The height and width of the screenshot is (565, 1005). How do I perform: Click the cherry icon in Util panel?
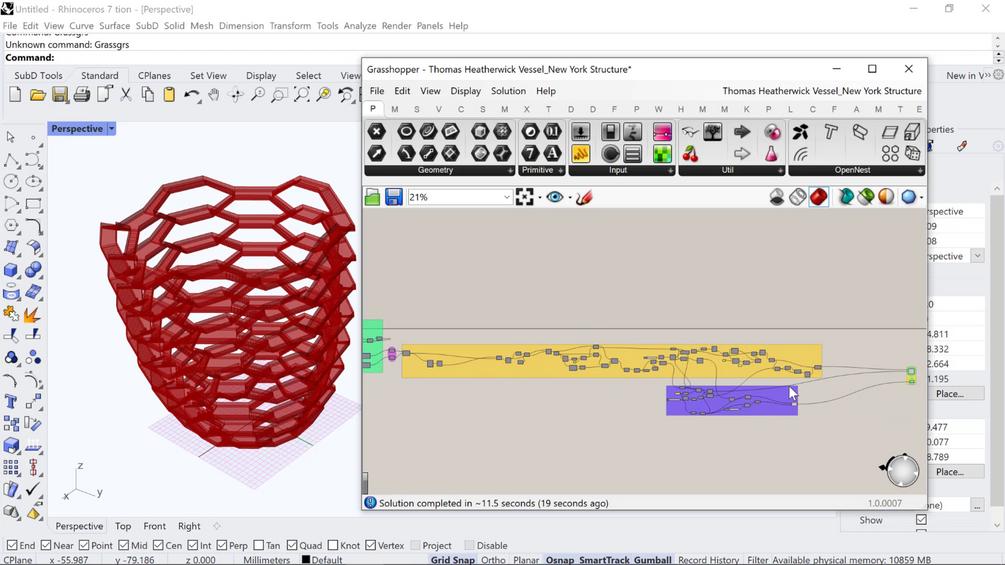click(690, 153)
